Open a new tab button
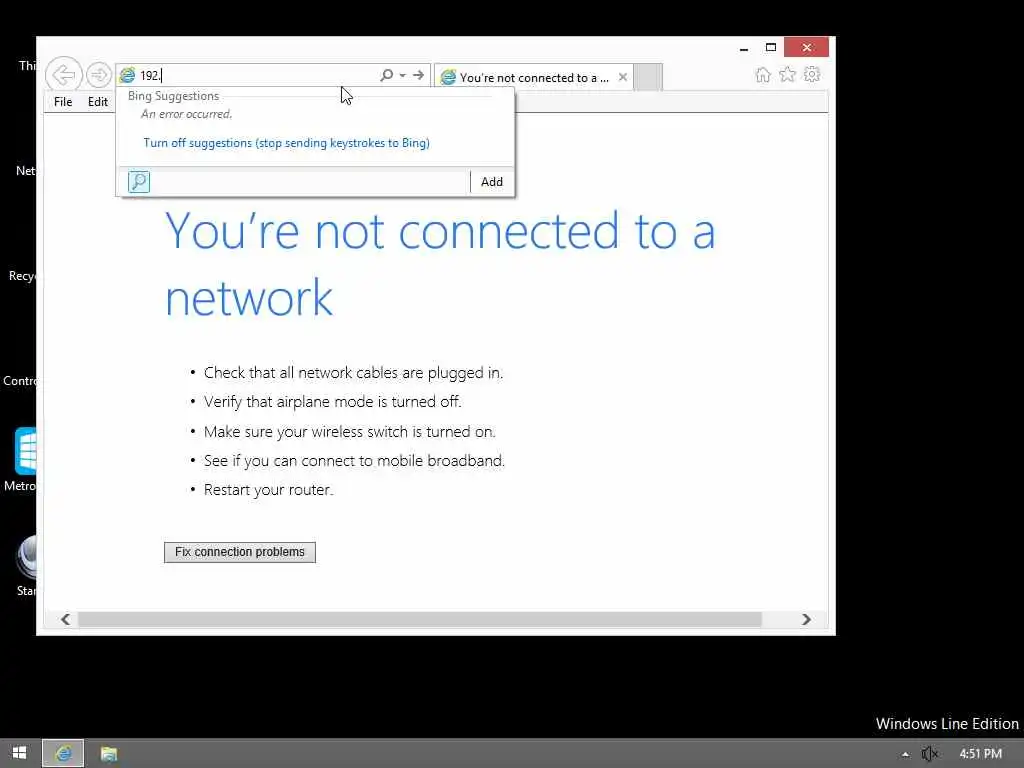Viewport: 1024px width, 768px height. click(648, 77)
